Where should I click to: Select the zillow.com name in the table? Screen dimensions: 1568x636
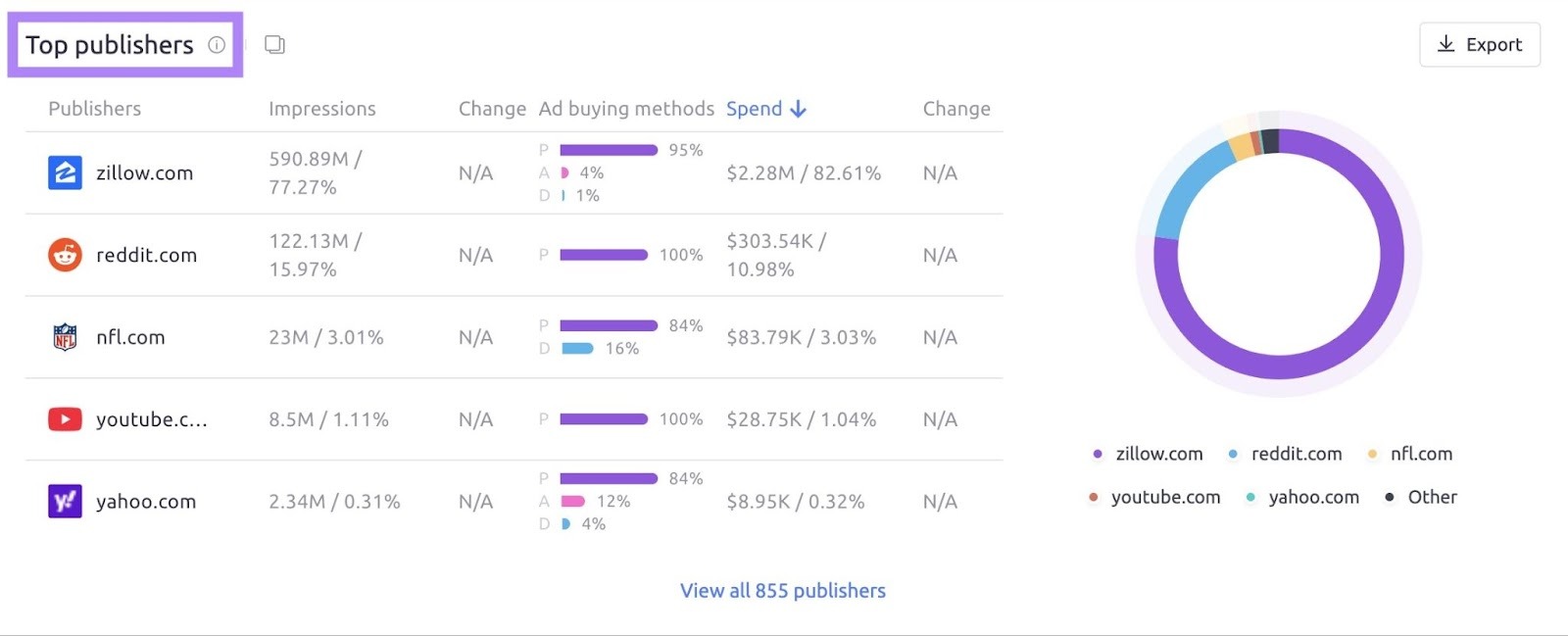(145, 172)
